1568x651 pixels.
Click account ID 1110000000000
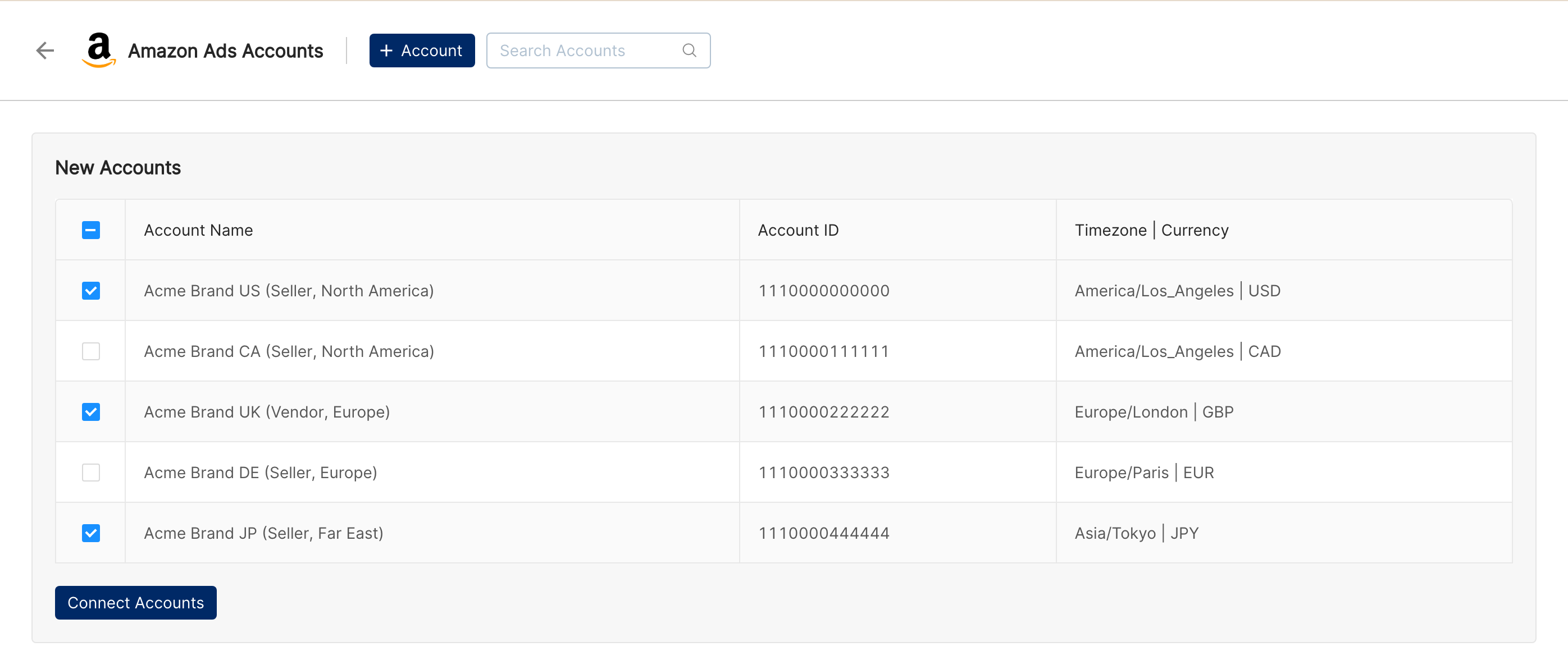pos(823,291)
